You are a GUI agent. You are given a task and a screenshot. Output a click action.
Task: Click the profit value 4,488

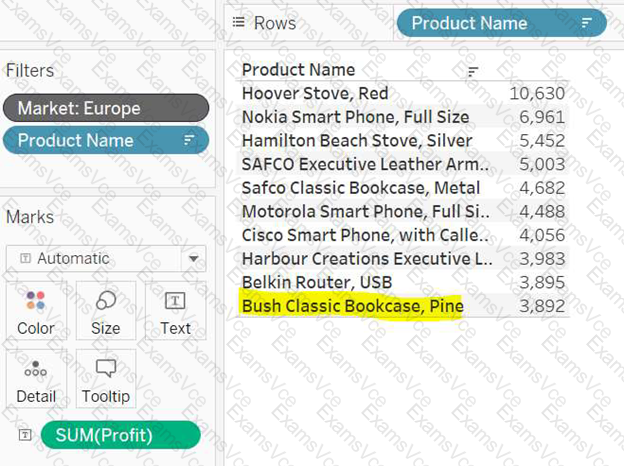[x=542, y=211]
